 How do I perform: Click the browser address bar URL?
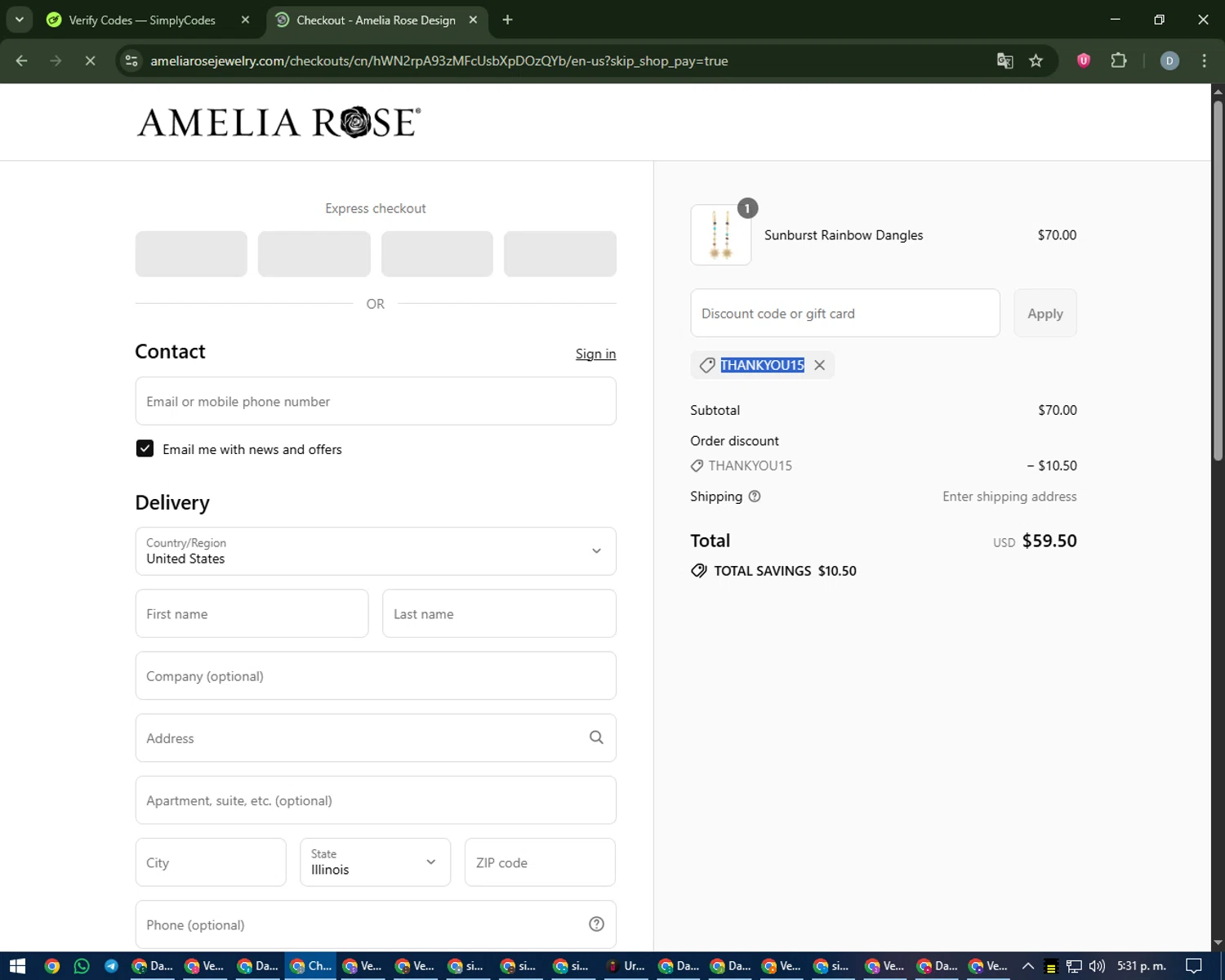pyautogui.click(x=439, y=60)
